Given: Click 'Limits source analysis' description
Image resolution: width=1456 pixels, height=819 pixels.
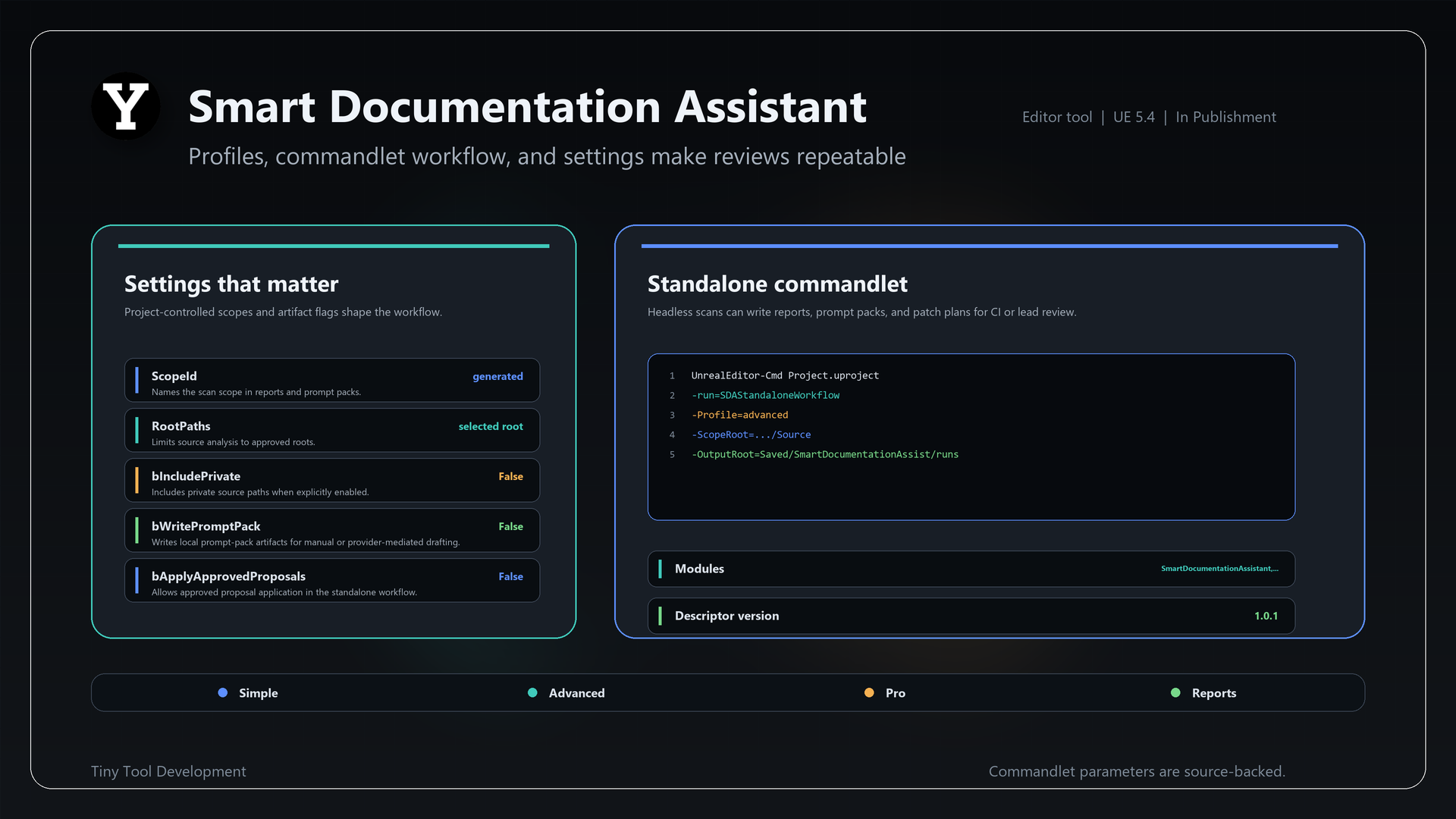Looking at the screenshot, I should pyautogui.click(x=233, y=442).
